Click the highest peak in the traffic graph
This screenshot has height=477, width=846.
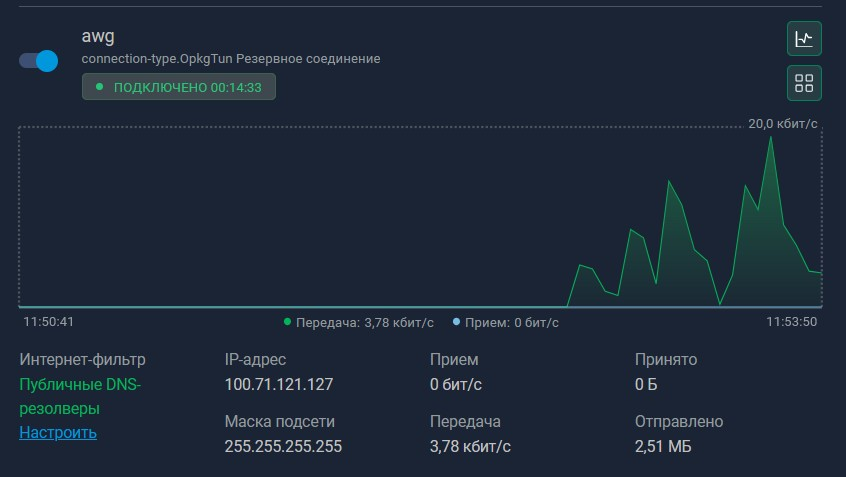pyautogui.click(x=770, y=138)
